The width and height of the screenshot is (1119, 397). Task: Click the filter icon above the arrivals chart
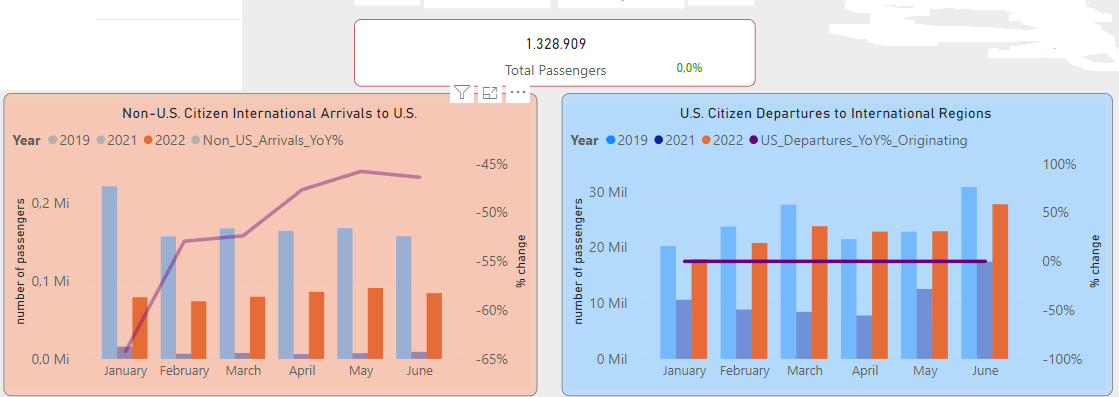click(x=462, y=92)
